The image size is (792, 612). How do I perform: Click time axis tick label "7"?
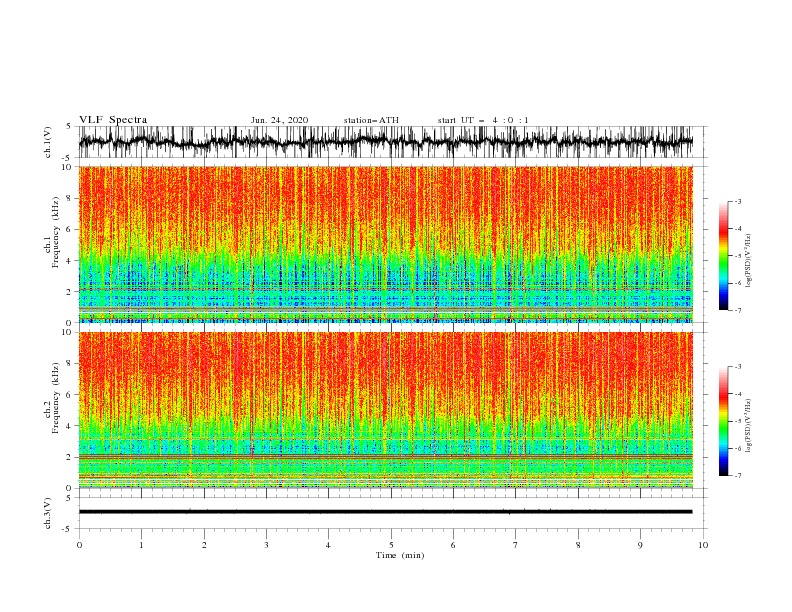(515, 545)
